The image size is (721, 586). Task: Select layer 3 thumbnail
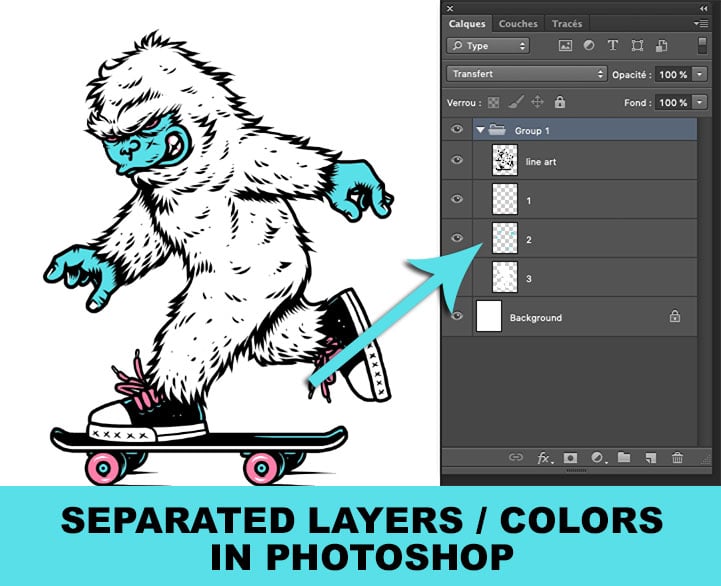click(504, 277)
